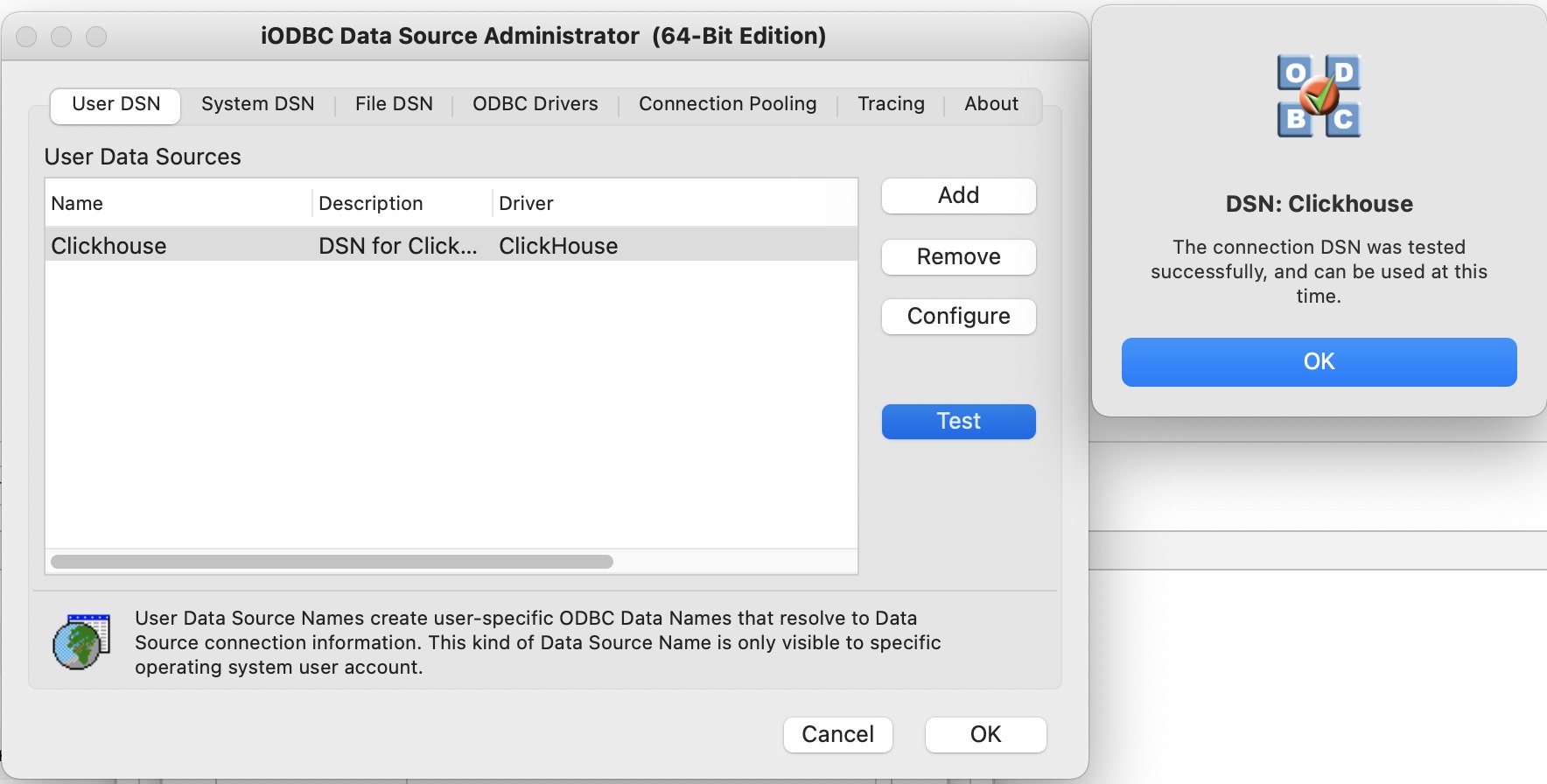Confirm the DSN test dialog with OK
The width and height of the screenshot is (1547, 784).
coord(1319,362)
